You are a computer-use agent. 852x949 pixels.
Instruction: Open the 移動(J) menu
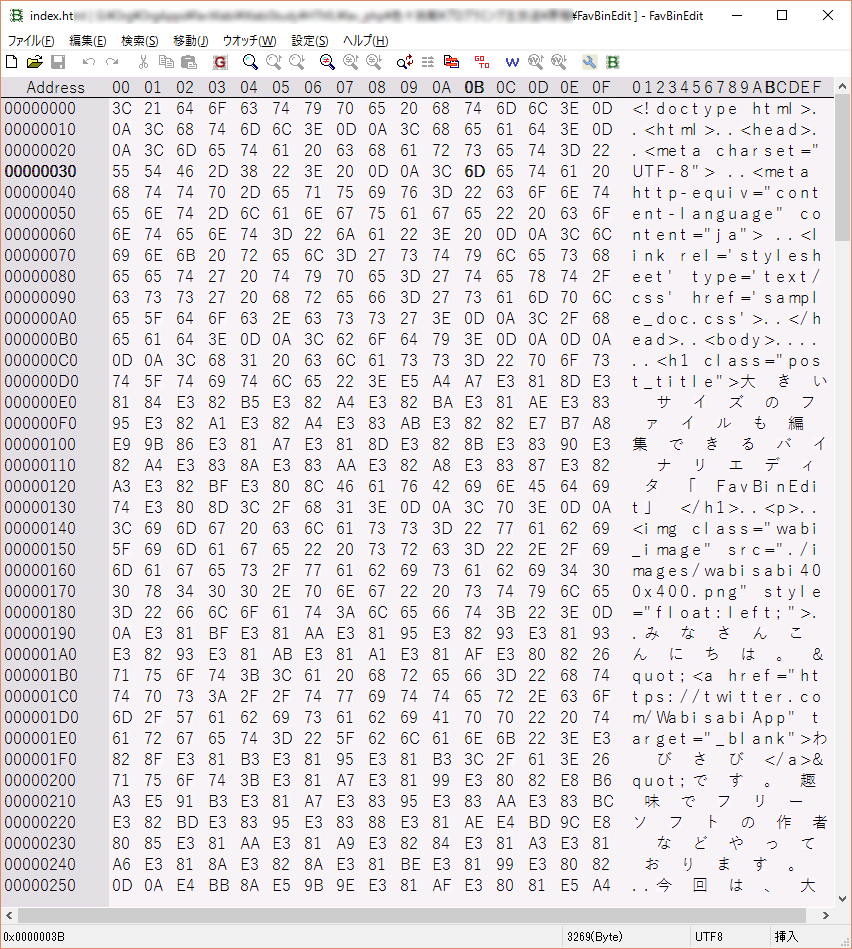click(190, 41)
